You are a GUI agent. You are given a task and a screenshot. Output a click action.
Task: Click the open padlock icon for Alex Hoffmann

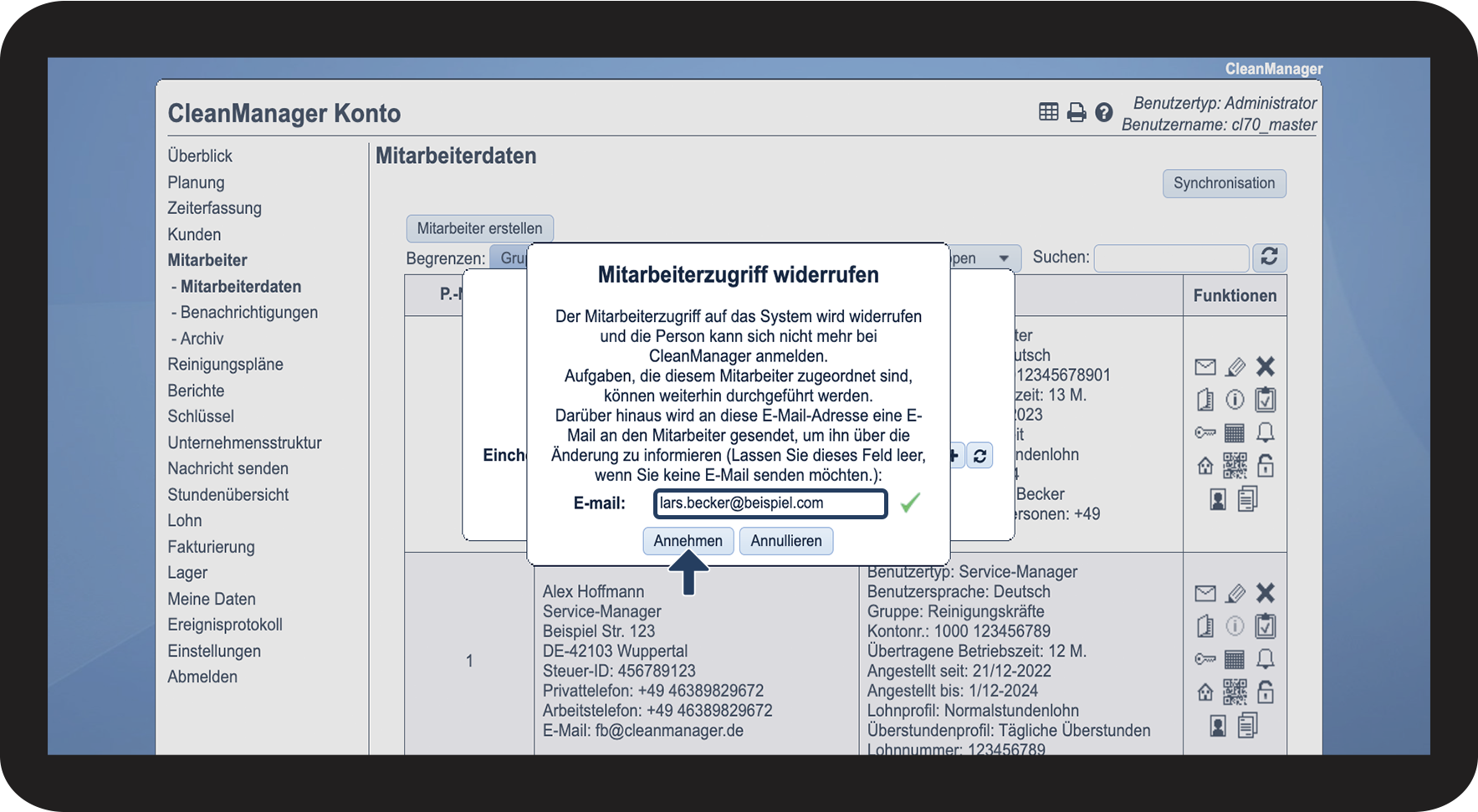click(x=1266, y=692)
